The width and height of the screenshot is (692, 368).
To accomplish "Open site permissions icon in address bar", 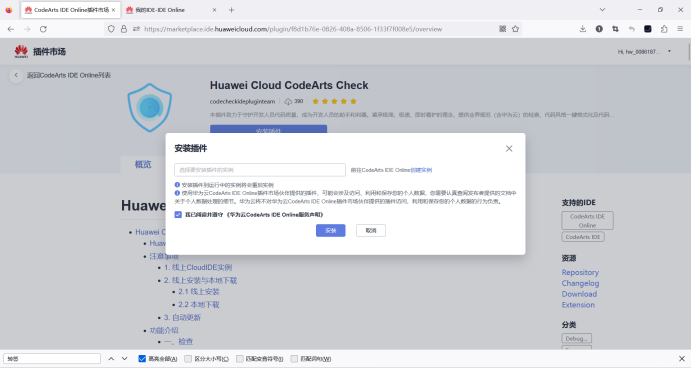I will click(x=136, y=29).
